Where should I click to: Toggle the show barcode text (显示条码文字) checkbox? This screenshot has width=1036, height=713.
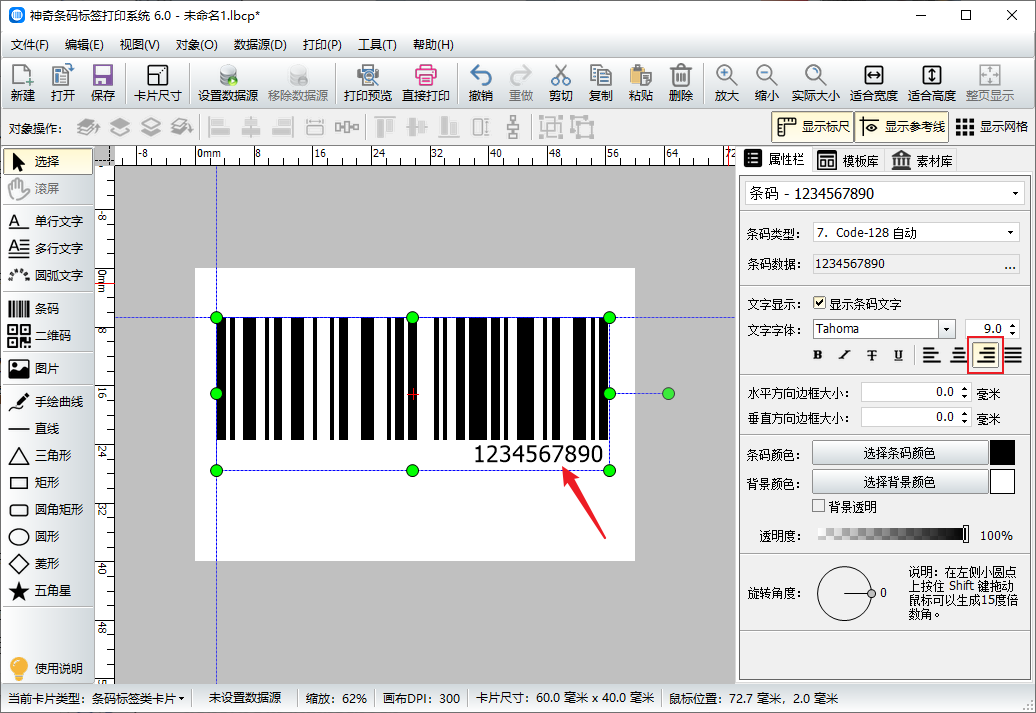[820, 303]
